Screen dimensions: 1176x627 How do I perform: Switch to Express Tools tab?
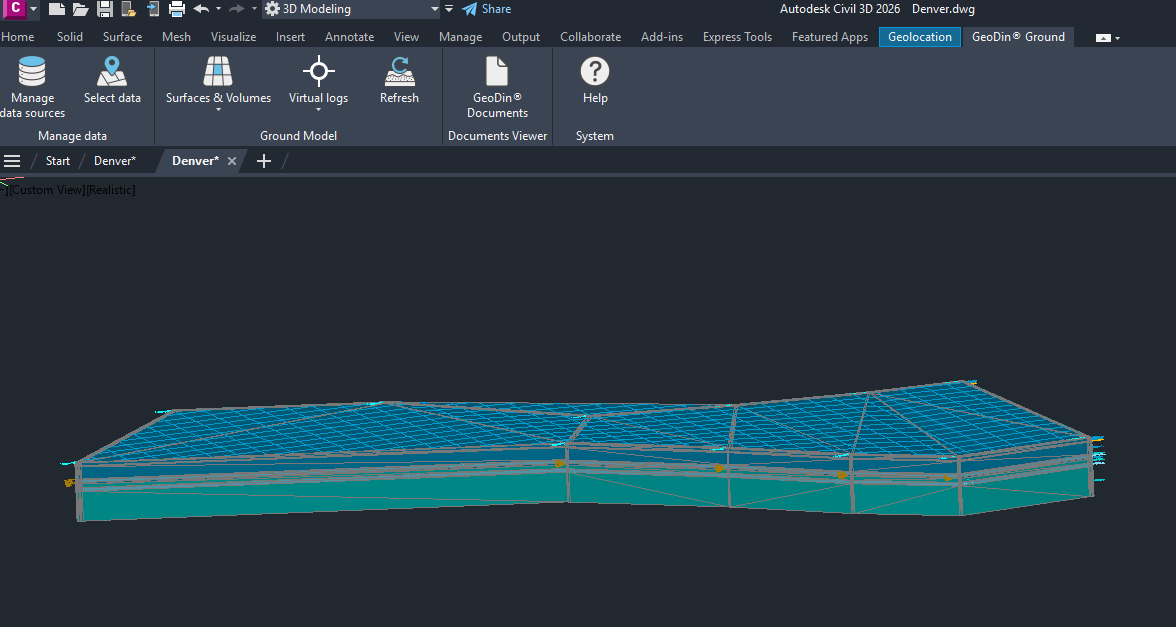click(x=737, y=37)
